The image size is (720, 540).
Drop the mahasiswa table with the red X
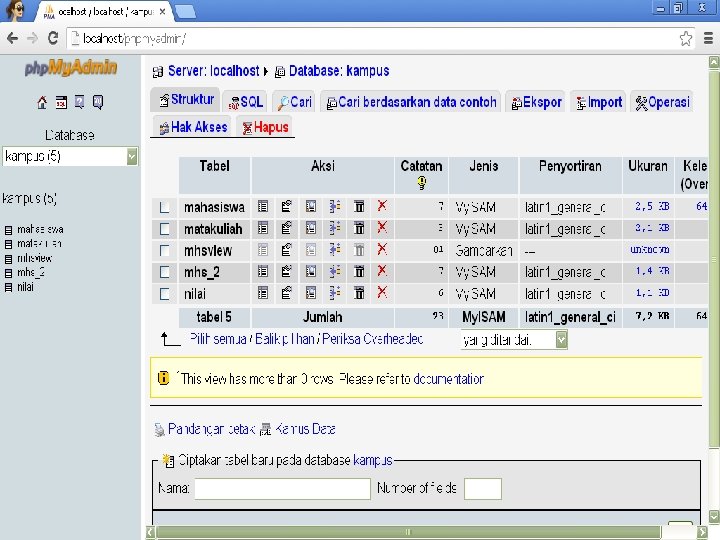tap(382, 206)
